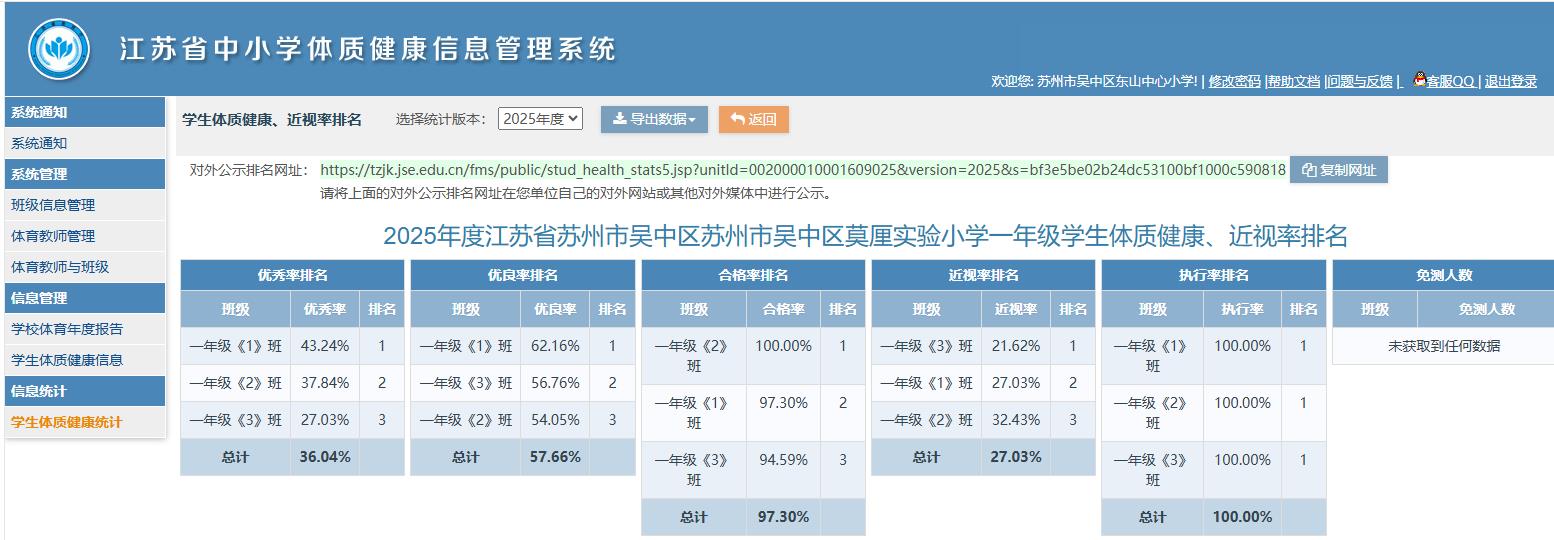Click the 退出登录 logout link
Image resolution: width=1554 pixels, height=540 pixels.
(1510, 81)
